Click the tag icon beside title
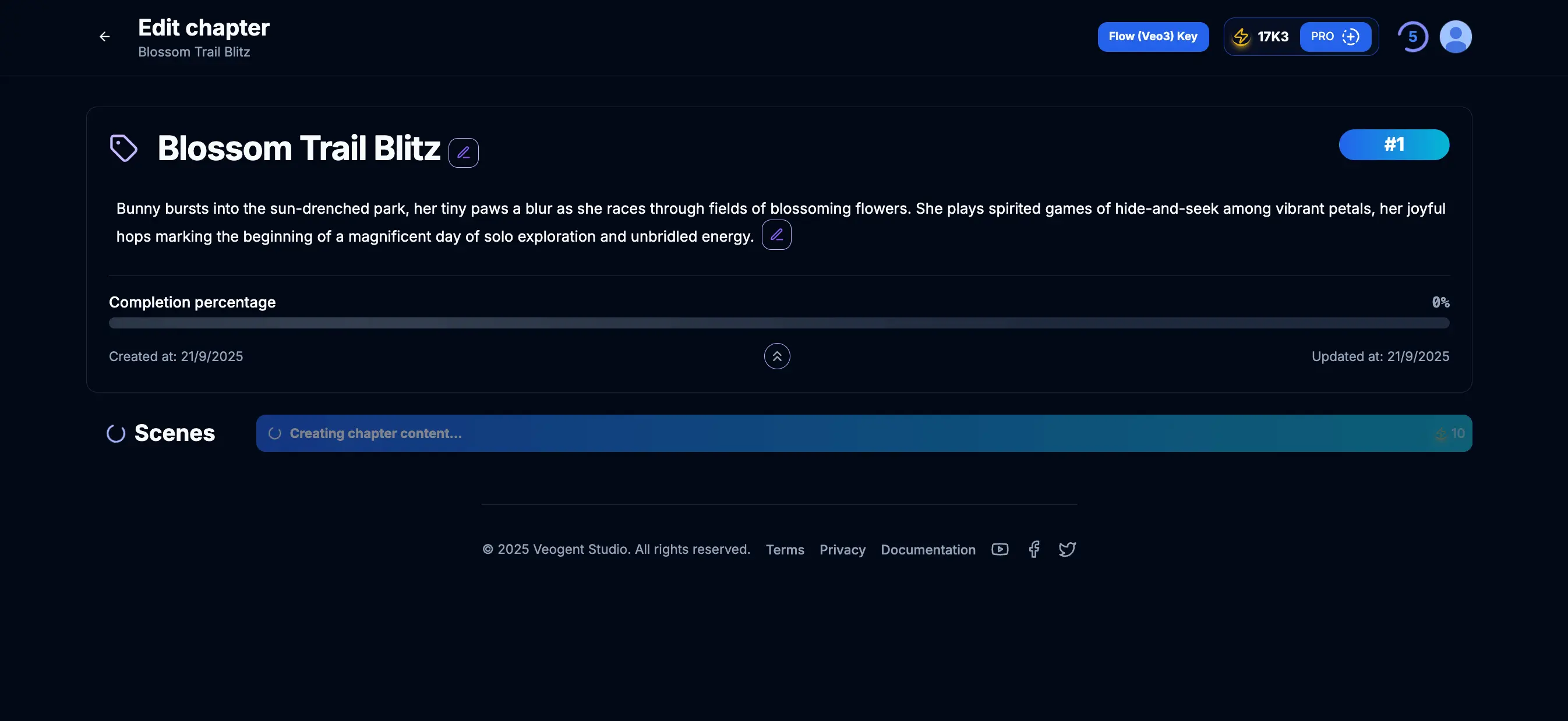The height and width of the screenshot is (721, 1568). click(123, 148)
